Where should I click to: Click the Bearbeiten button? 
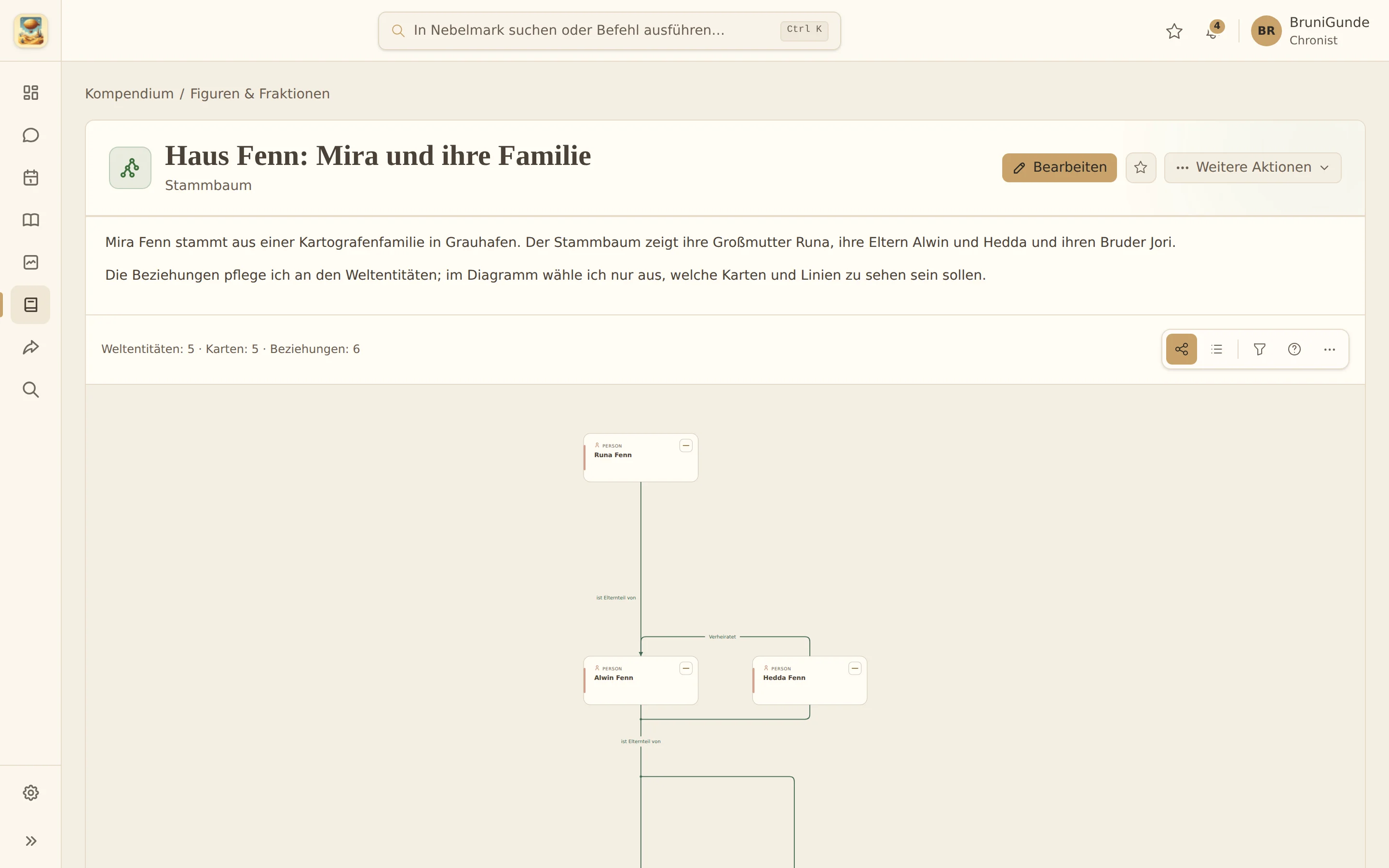(1059, 168)
